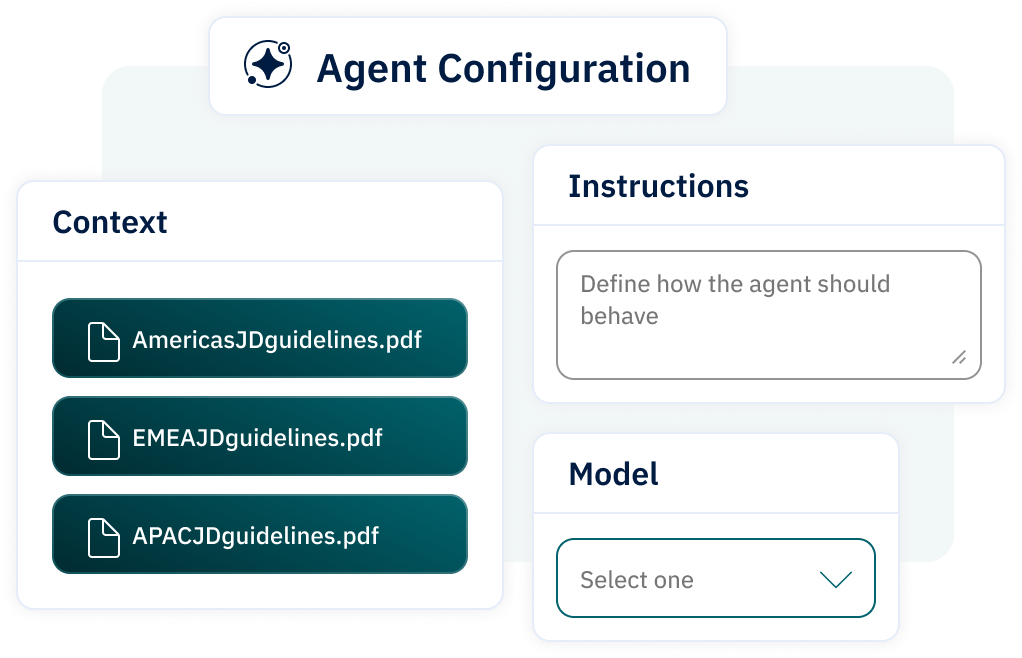Switch to the Context panel

click(110, 222)
